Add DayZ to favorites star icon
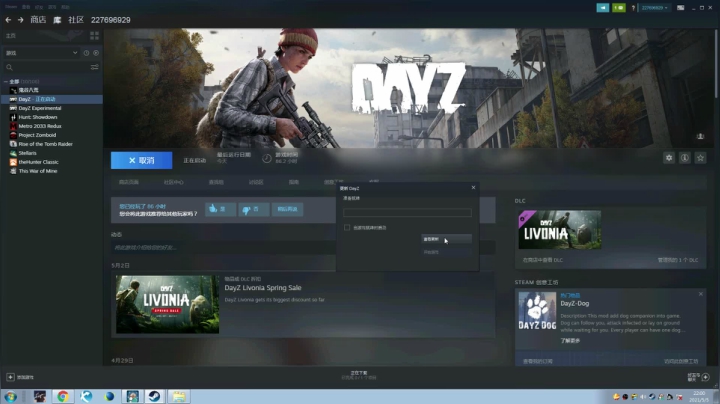The height and width of the screenshot is (404, 720). point(700,158)
